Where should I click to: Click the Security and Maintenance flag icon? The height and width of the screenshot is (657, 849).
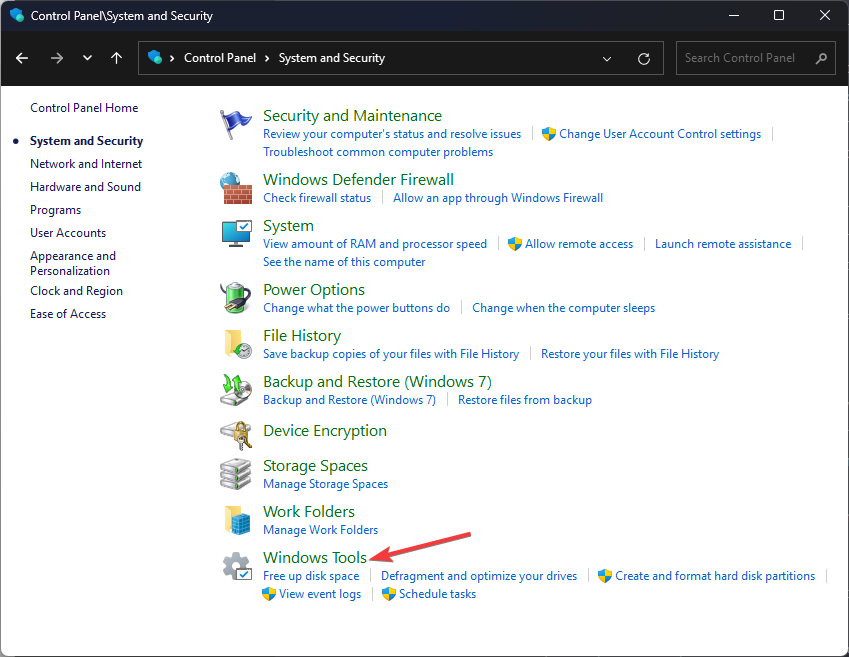236,124
